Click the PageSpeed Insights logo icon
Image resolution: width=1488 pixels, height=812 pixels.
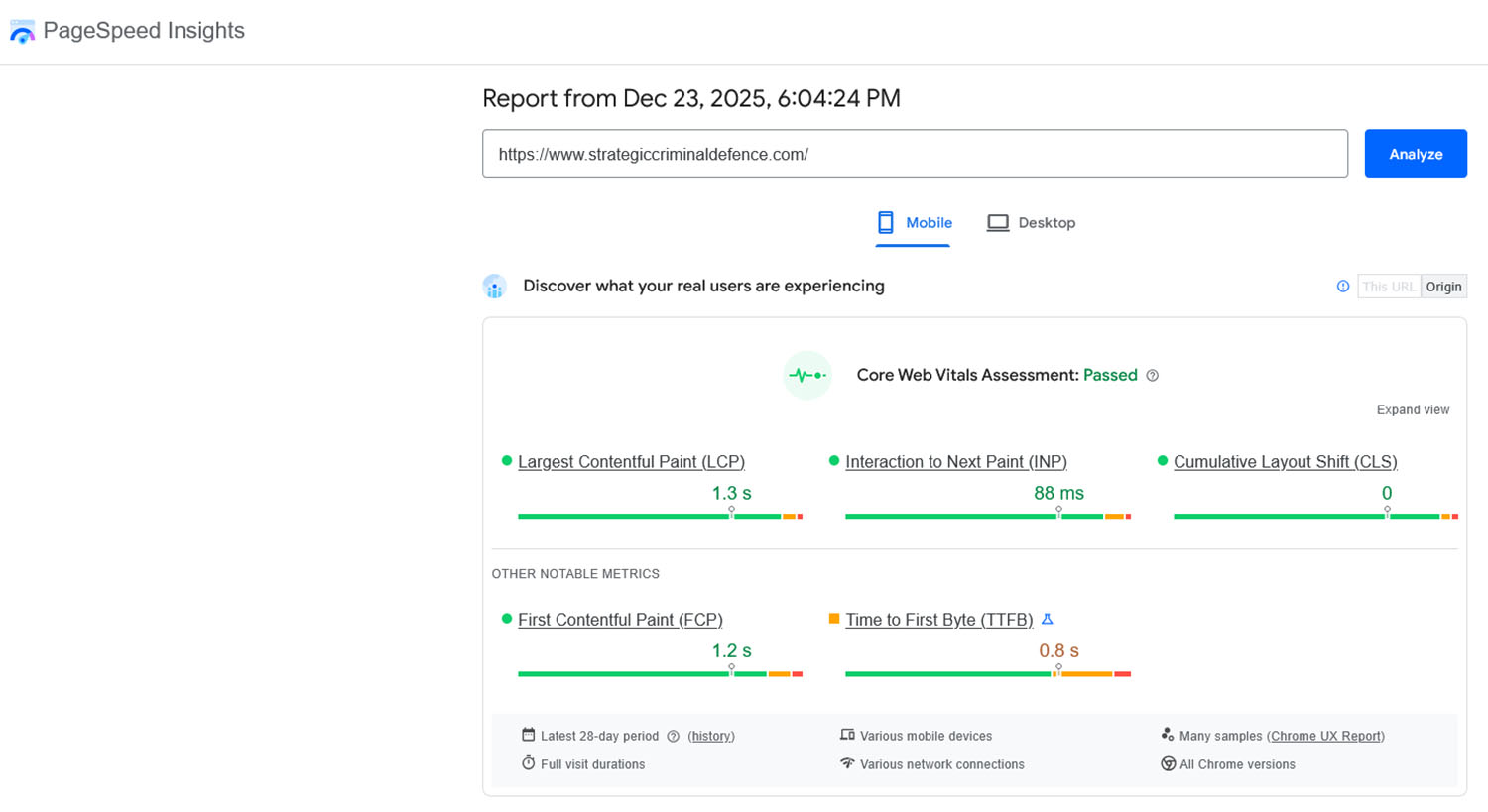point(22,31)
